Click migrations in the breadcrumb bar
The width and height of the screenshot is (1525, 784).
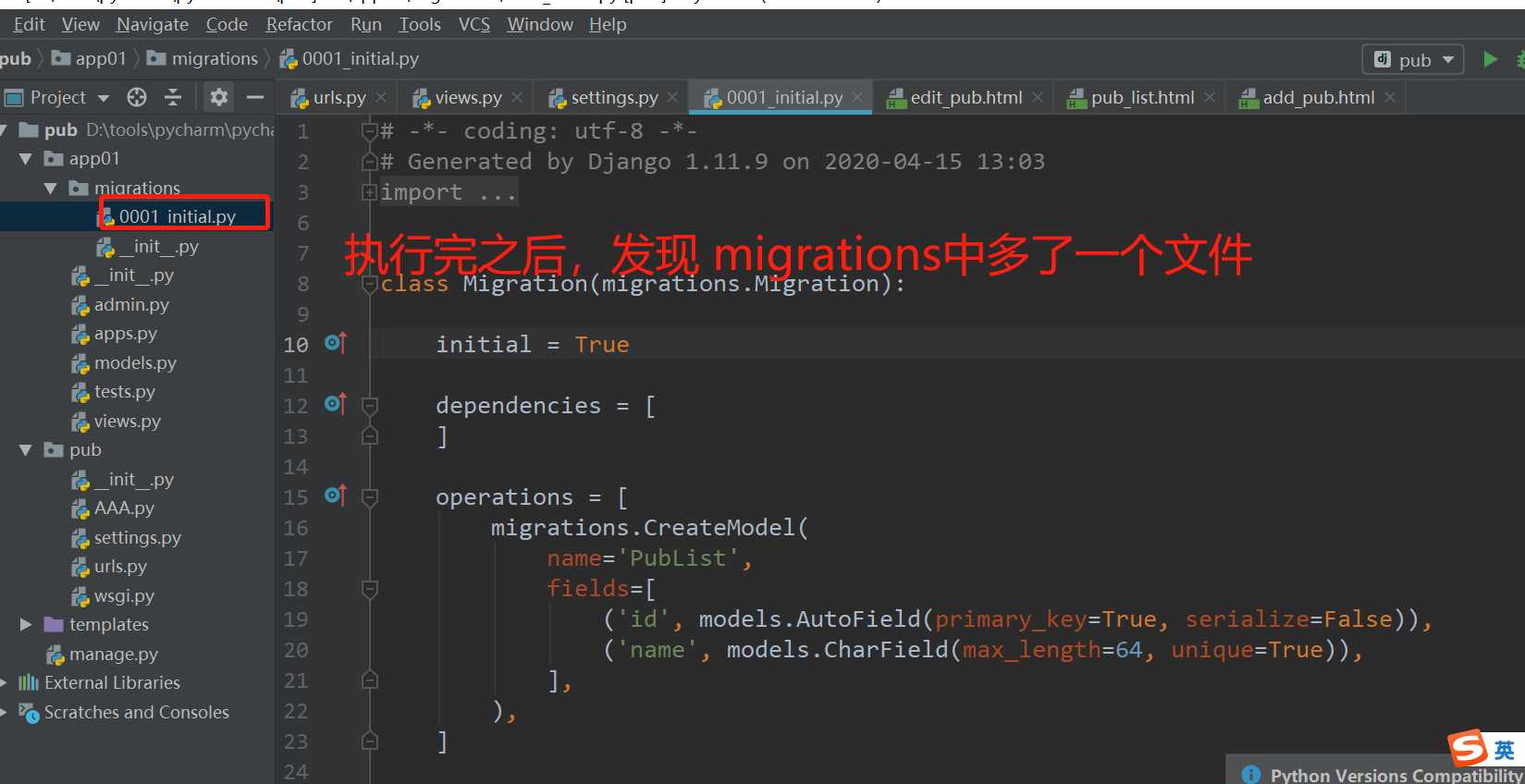point(203,58)
